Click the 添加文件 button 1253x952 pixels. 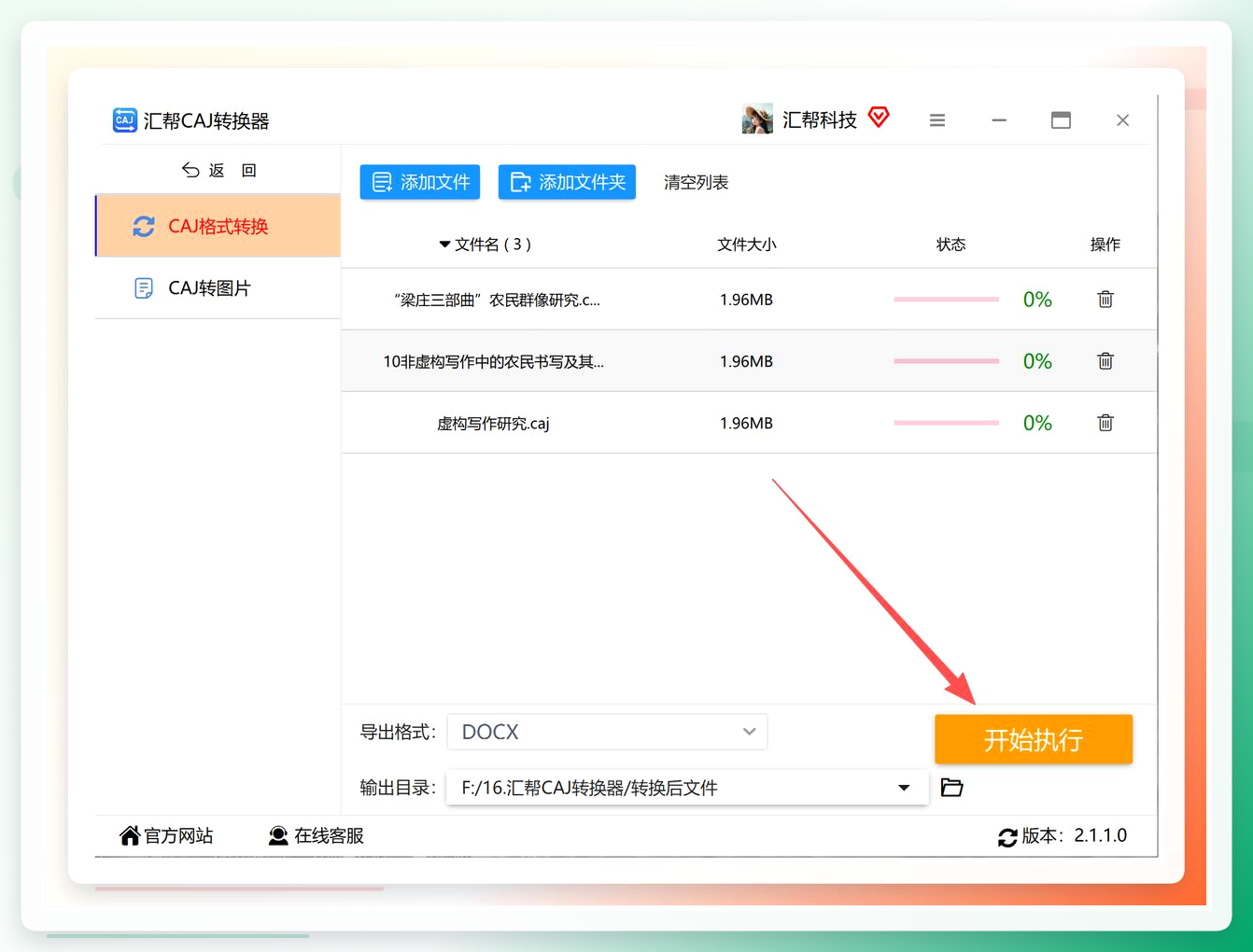point(420,182)
